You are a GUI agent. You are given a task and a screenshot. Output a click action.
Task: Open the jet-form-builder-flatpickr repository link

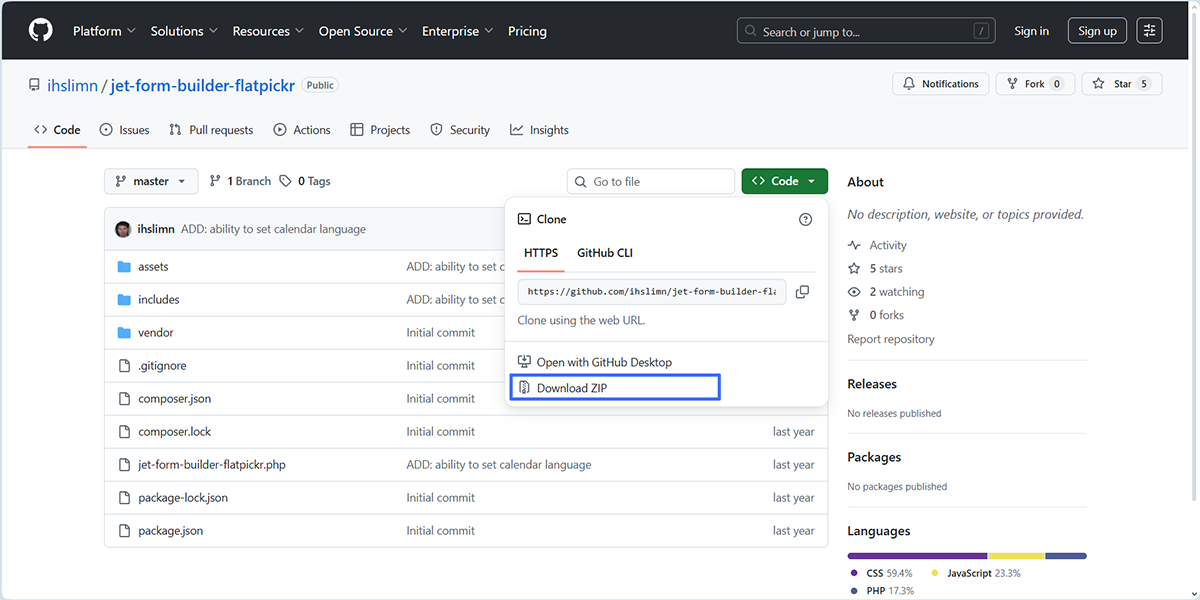point(203,85)
